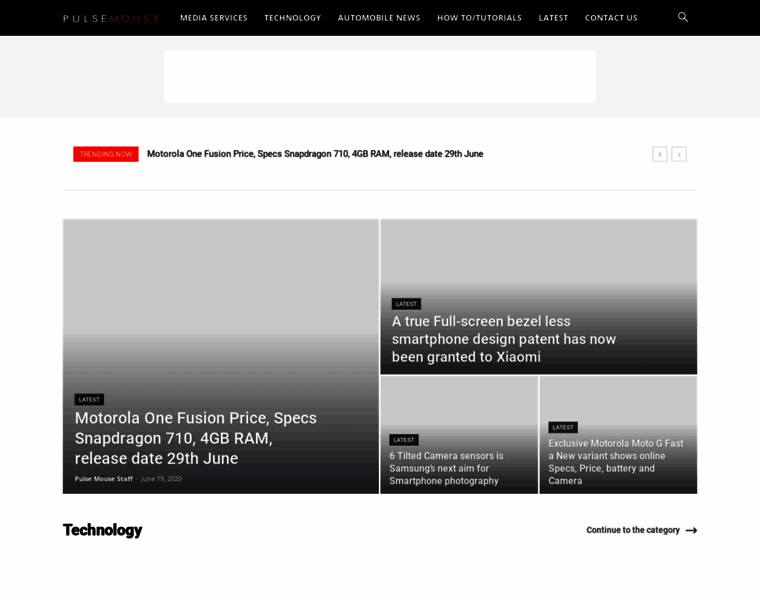Open trending Motorola One Fusion headline
Image resolution: width=760 pixels, height=600 pixels.
click(315, 154)
